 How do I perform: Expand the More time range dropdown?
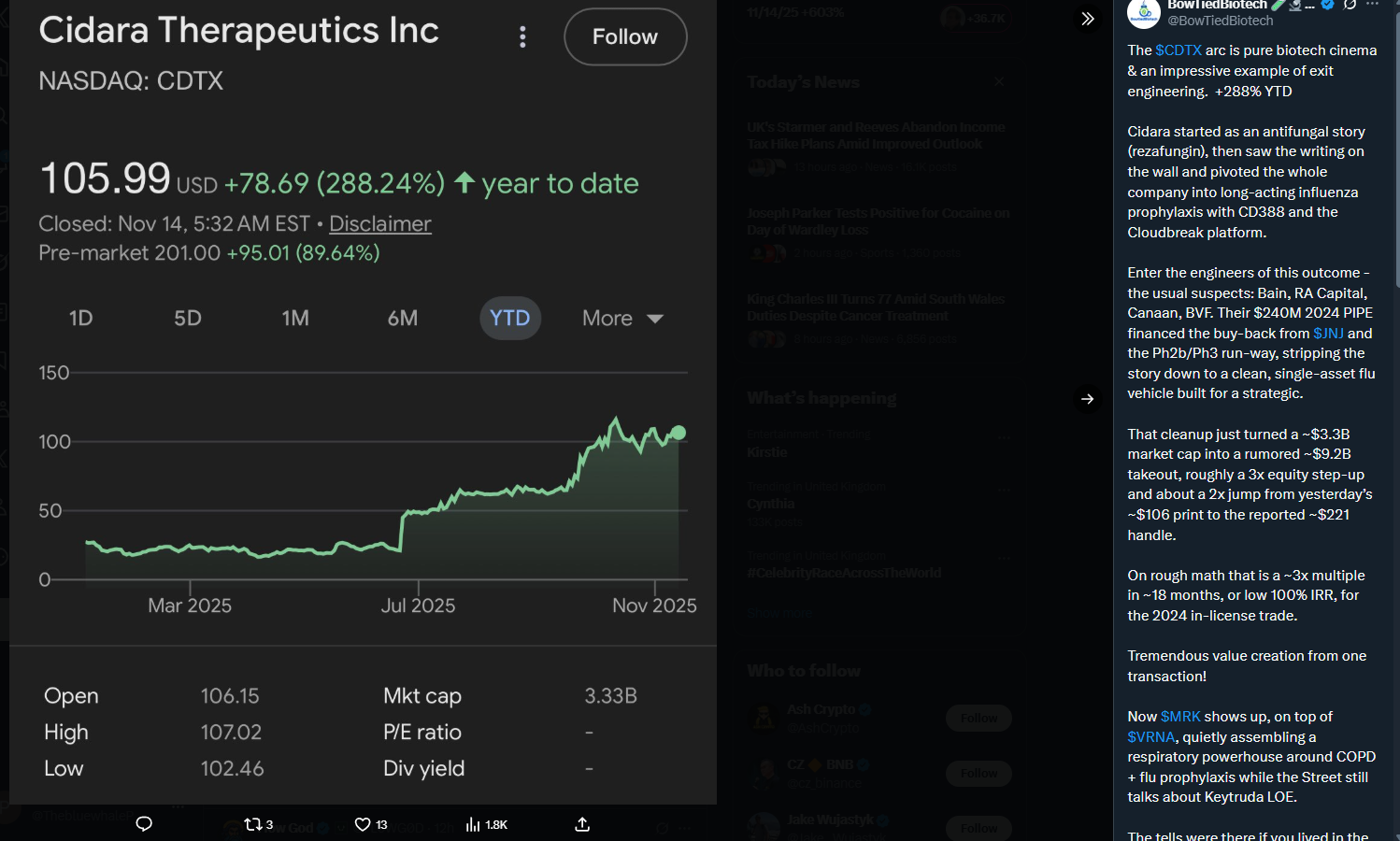(x=622, y=319)
